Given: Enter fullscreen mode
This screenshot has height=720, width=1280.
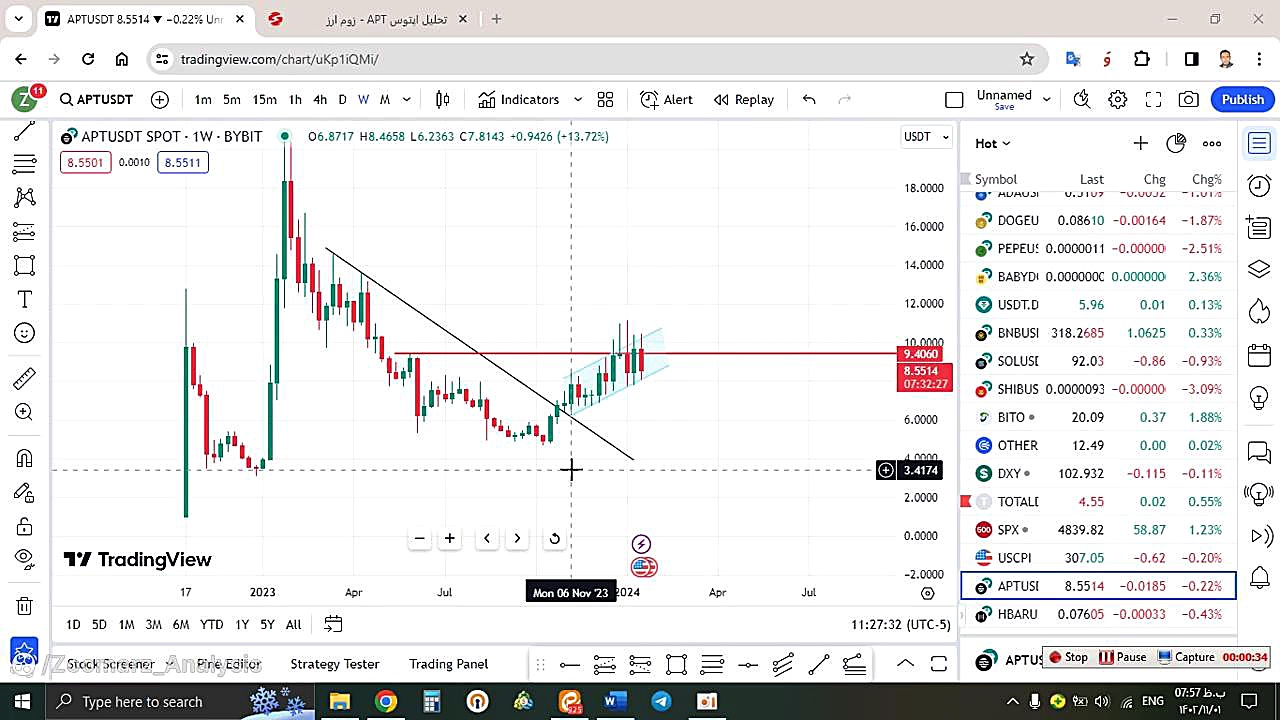Looking at the screenshot, I should (x=1153, y=99).
